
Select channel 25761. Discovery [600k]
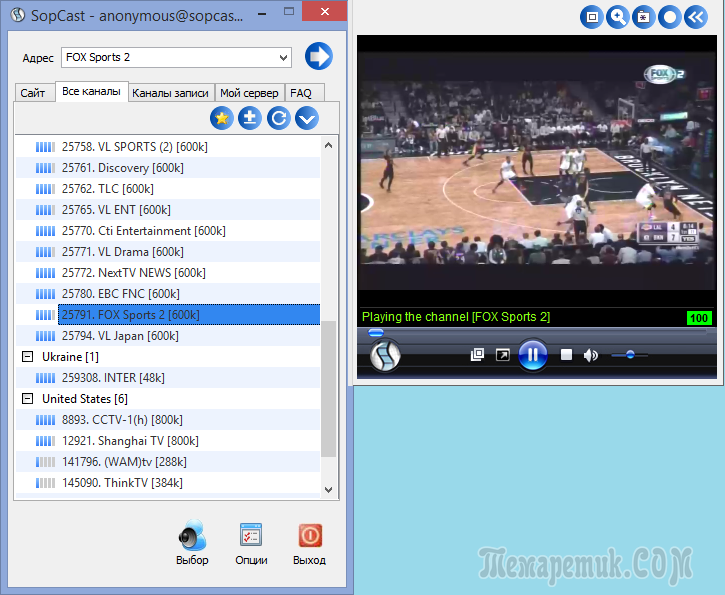point(168,167)
